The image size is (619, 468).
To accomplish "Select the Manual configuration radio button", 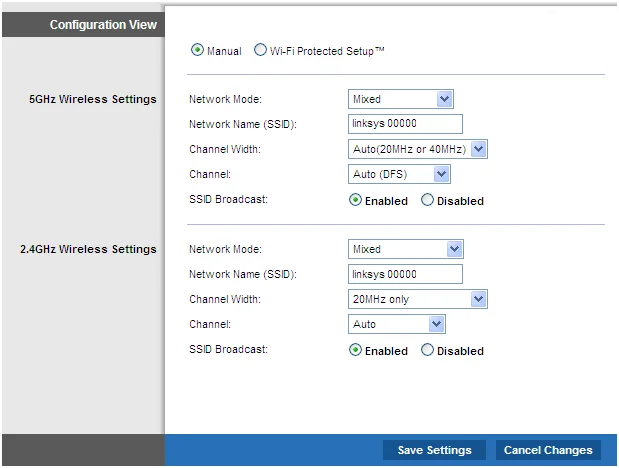I will (x=197, y=50).
